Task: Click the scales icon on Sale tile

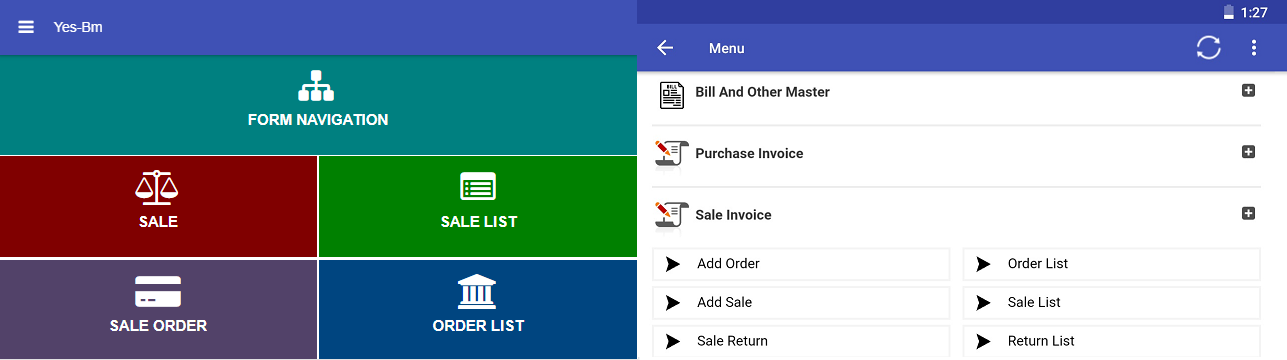Action: (157, 187)
